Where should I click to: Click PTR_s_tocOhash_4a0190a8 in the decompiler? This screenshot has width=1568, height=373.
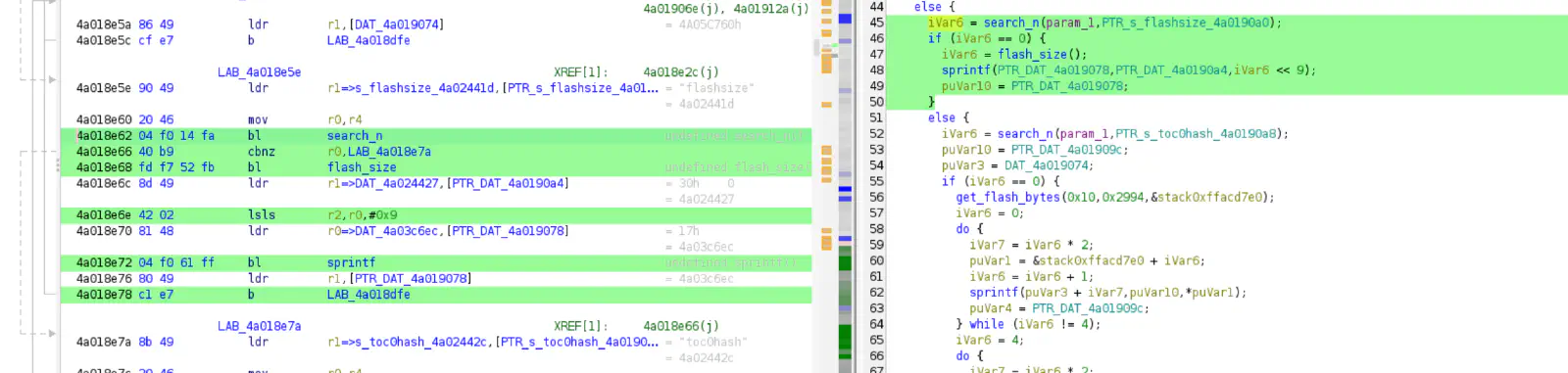coord(1195,133)
